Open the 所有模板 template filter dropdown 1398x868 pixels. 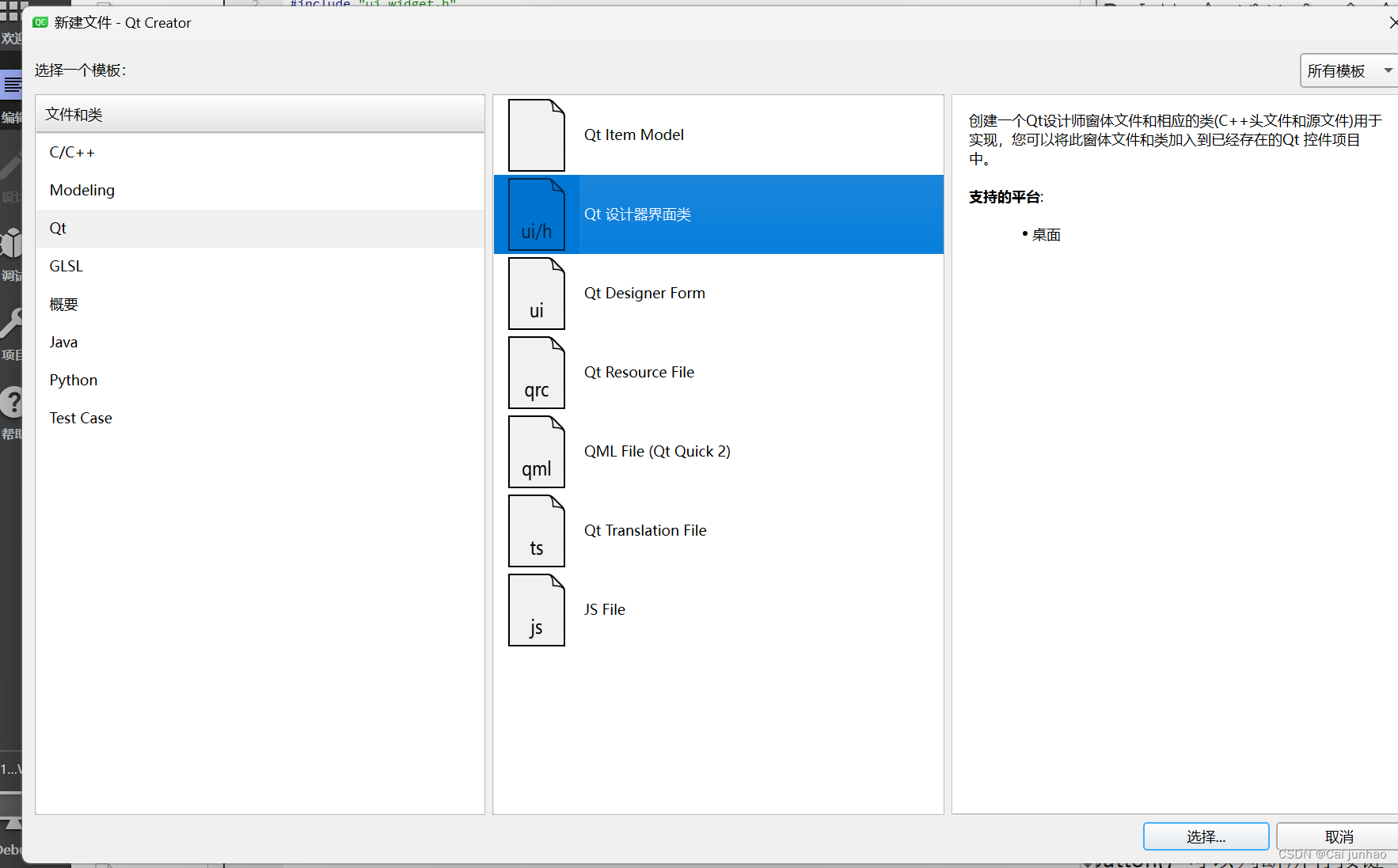1349,70
